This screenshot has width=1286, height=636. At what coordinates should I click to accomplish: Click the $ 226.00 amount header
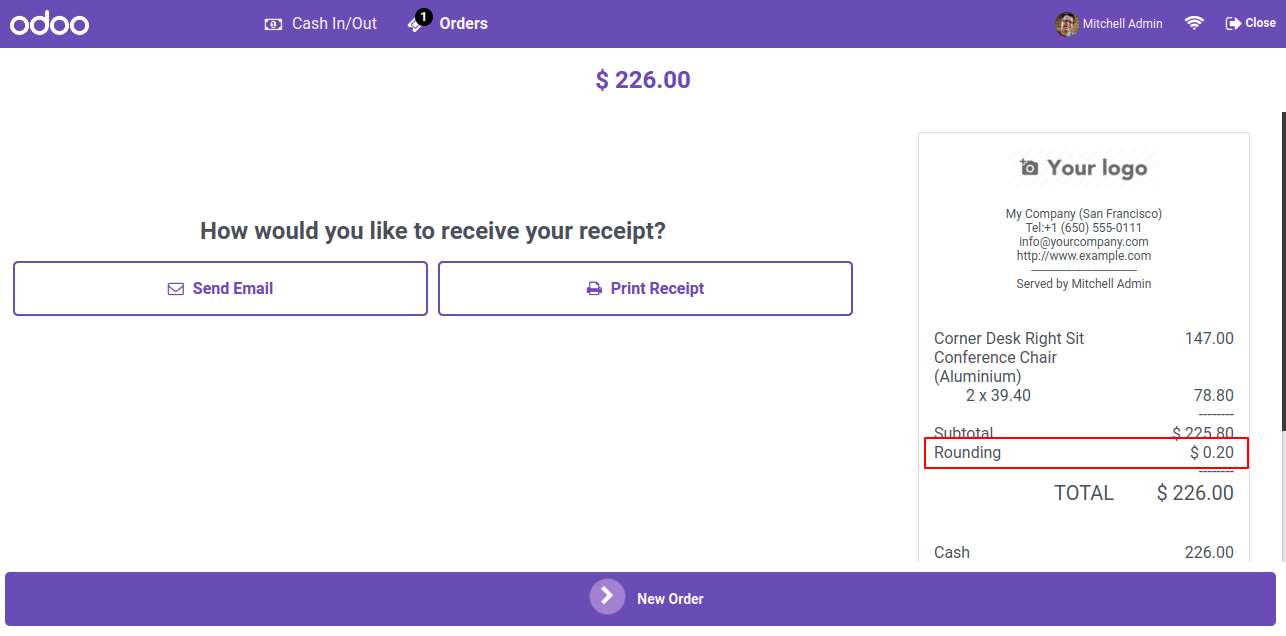pyautogui.click(x=643, y=80)
